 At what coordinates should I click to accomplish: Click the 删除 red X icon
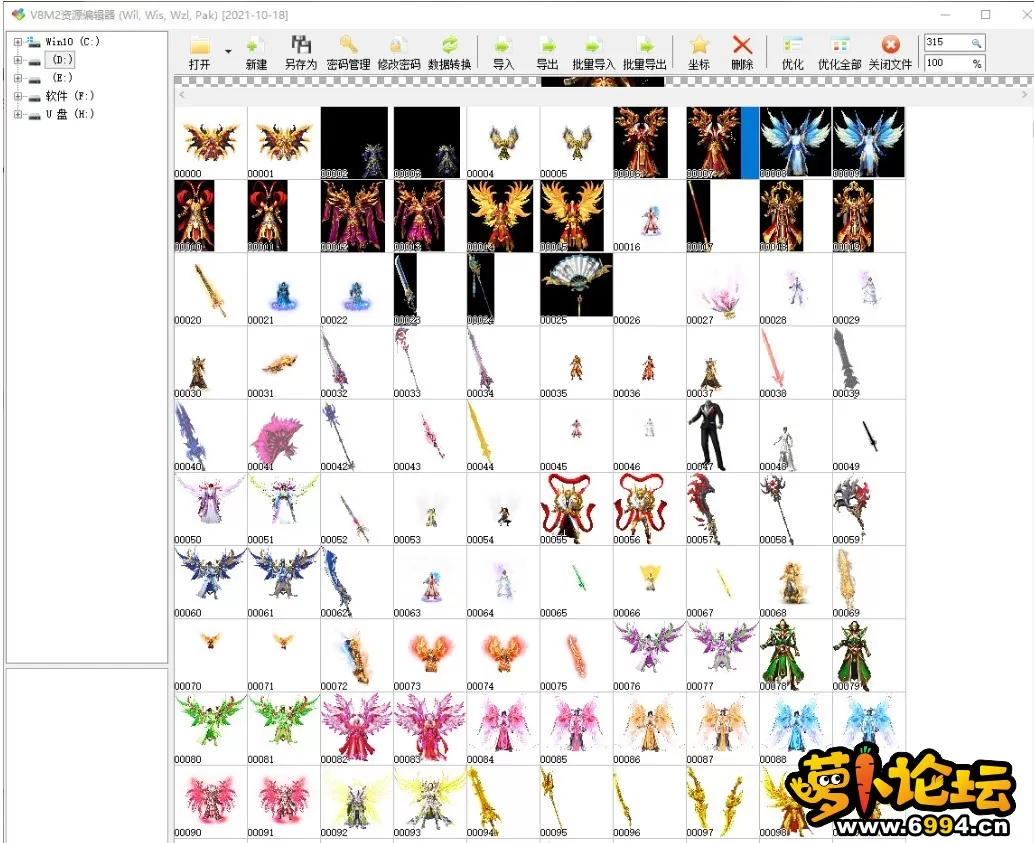click(x=742, y=46)
